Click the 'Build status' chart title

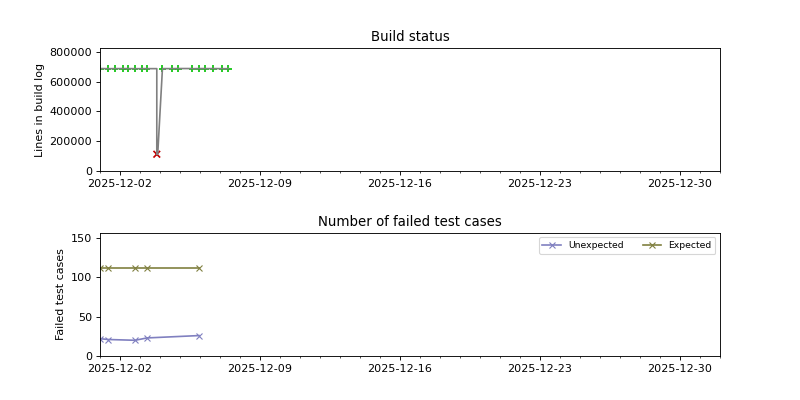click(x=410, y=37)
